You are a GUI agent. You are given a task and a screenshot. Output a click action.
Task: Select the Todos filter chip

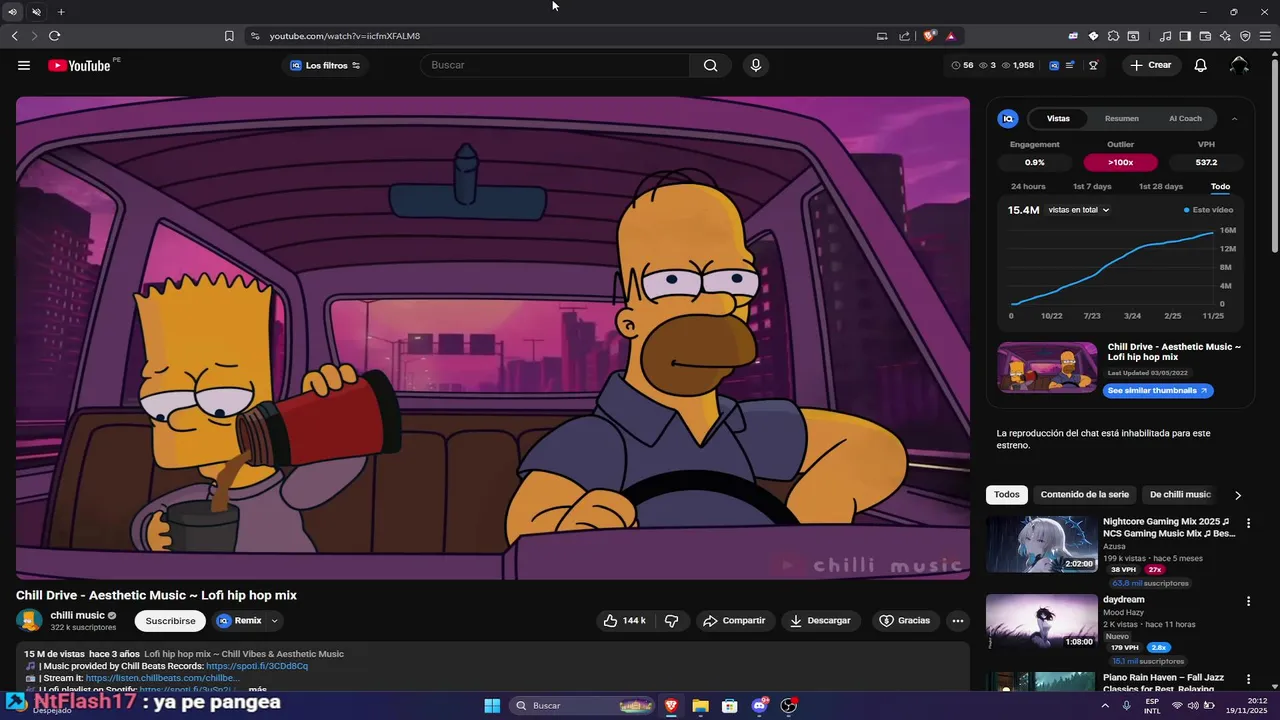tap(1007, 494)
